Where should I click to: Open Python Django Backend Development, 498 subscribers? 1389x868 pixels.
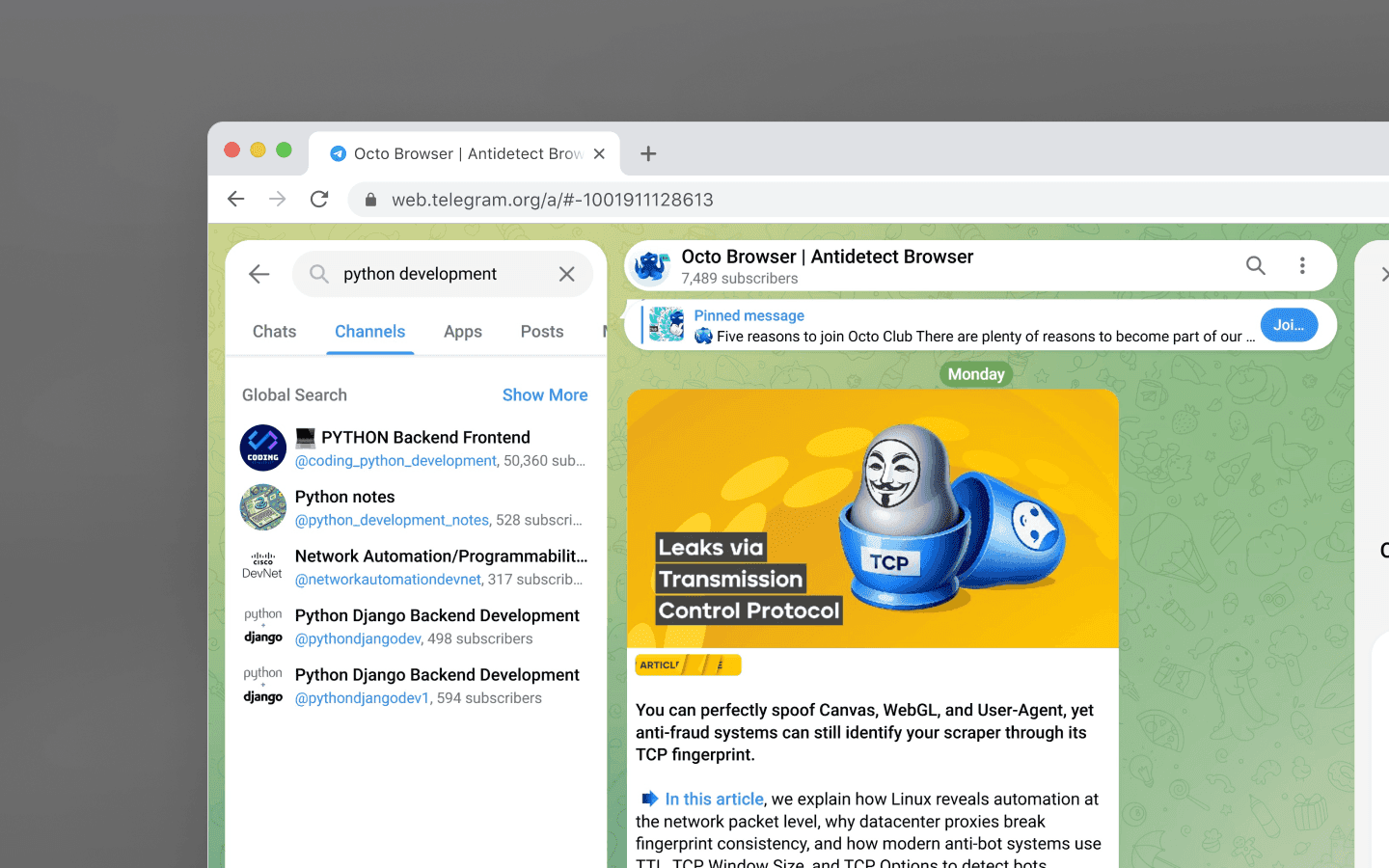click(415, 626)
